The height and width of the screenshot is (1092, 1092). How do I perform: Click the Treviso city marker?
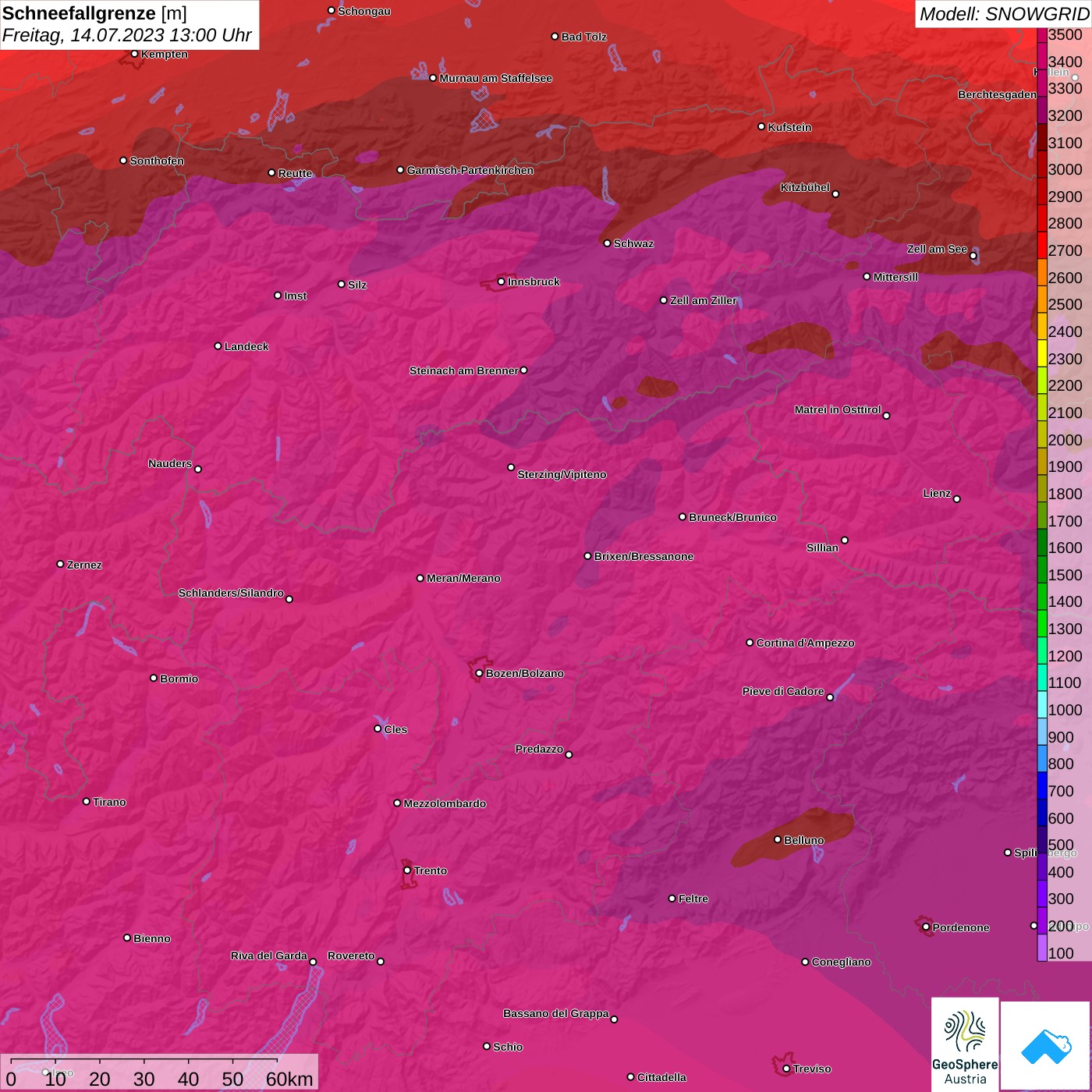point(786,1069)
